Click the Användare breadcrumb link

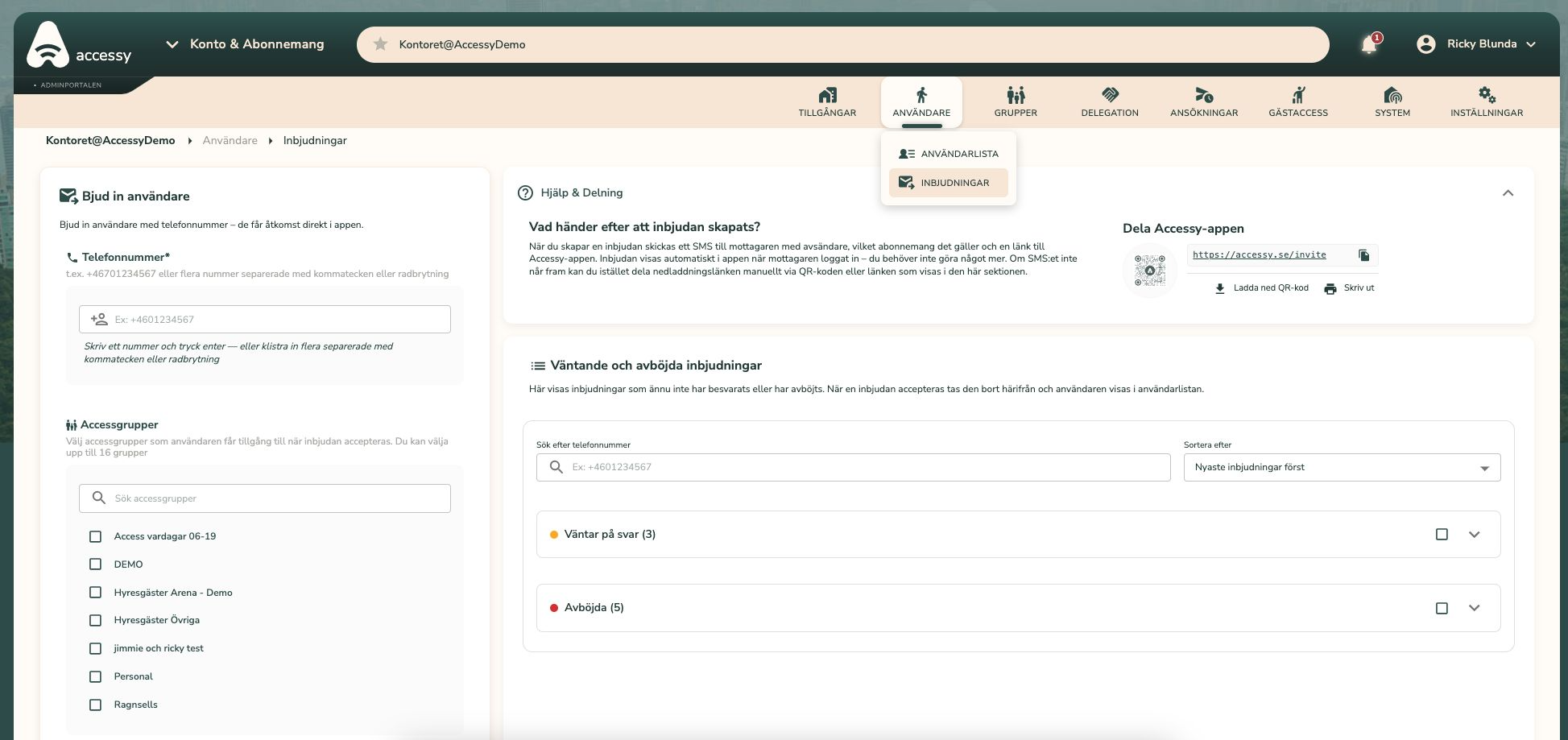tap(230, 140)
